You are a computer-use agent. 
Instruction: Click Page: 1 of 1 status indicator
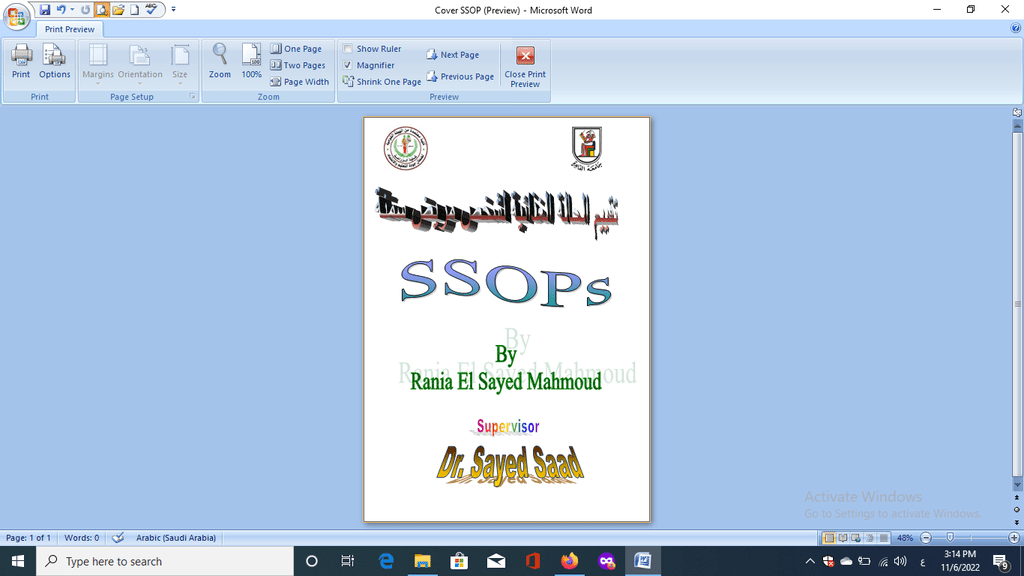tap(28, 538)
